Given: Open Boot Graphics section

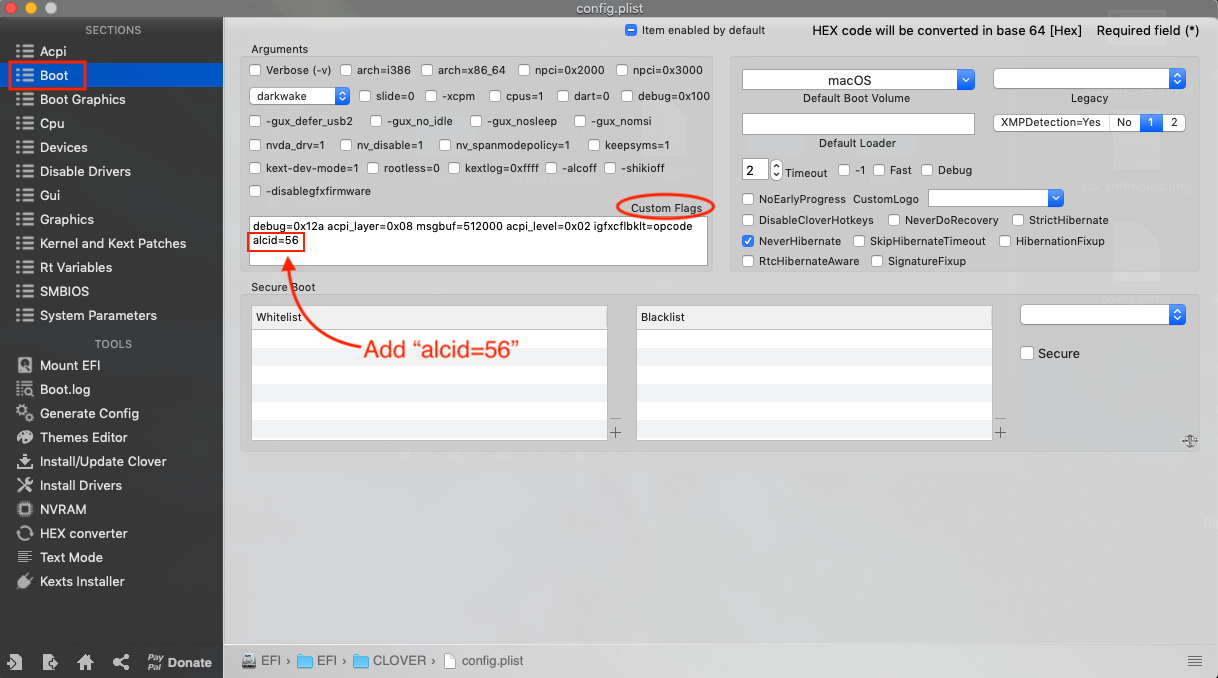Looking at the screenshot, I should coord(82,99).
